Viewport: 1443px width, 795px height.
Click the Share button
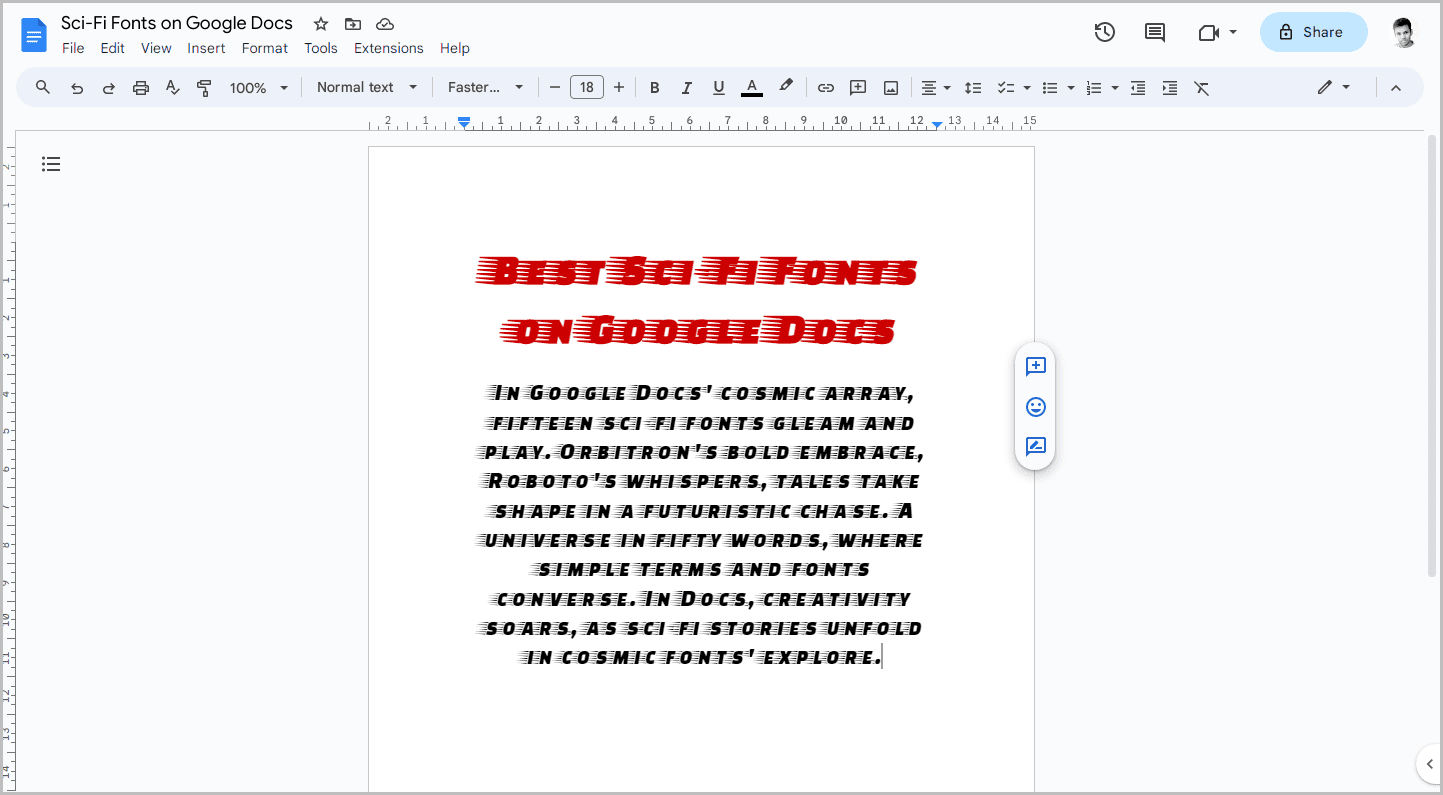point(1313,31)
